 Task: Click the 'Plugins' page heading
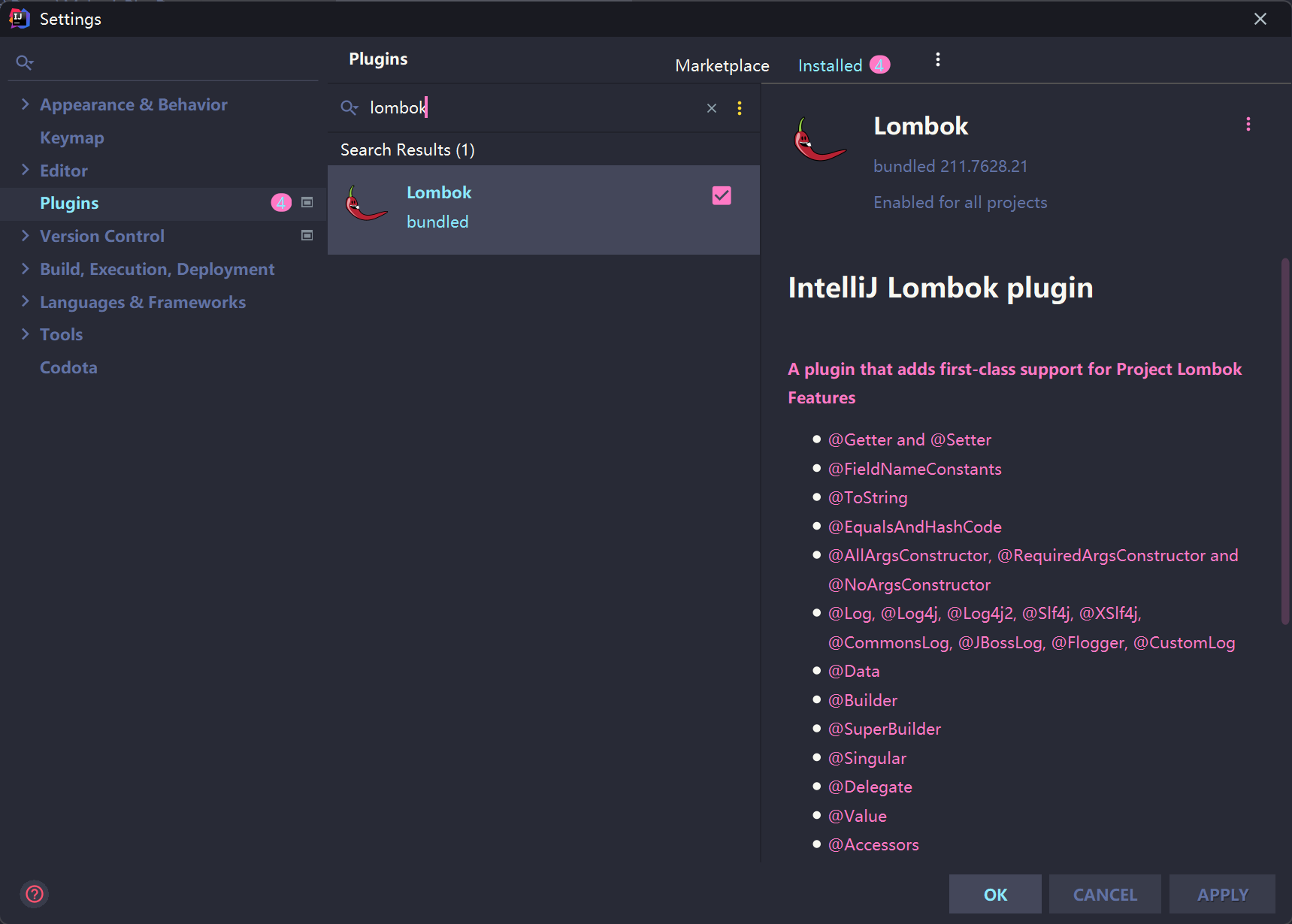(x=378, y=59)
